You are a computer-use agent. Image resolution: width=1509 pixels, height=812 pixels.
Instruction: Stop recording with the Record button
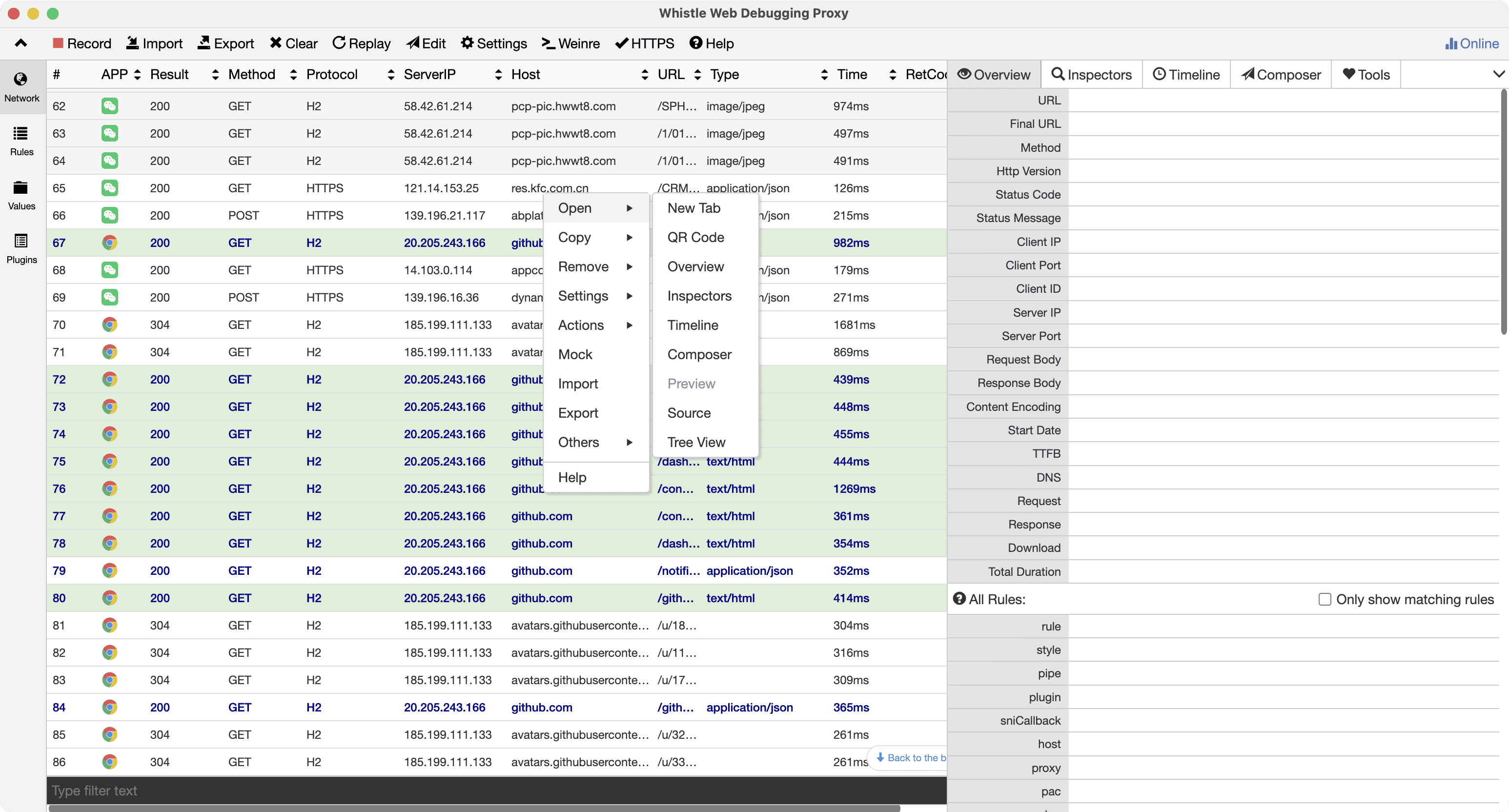tap(82, 43)
